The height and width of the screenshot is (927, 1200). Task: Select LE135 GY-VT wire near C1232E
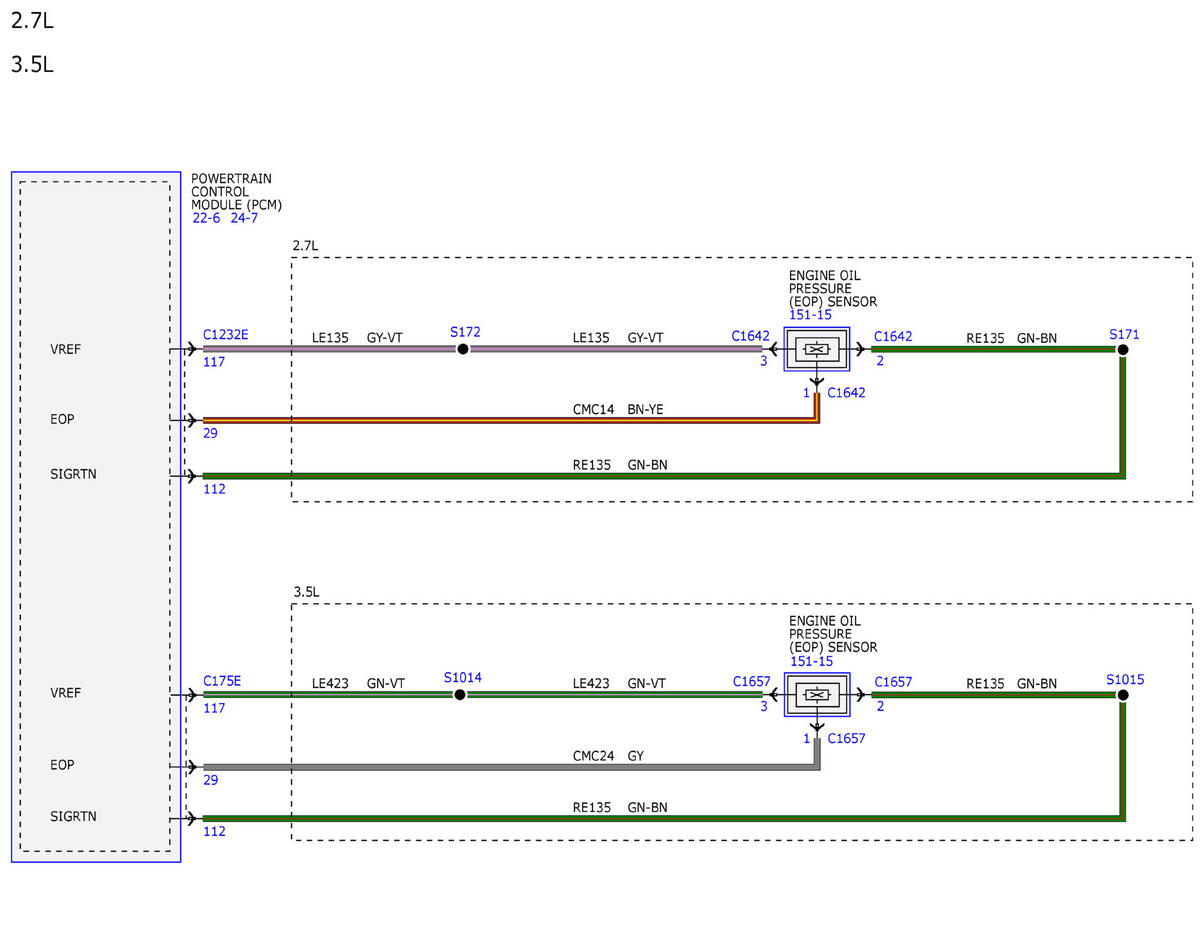click(x=329, y=349)
